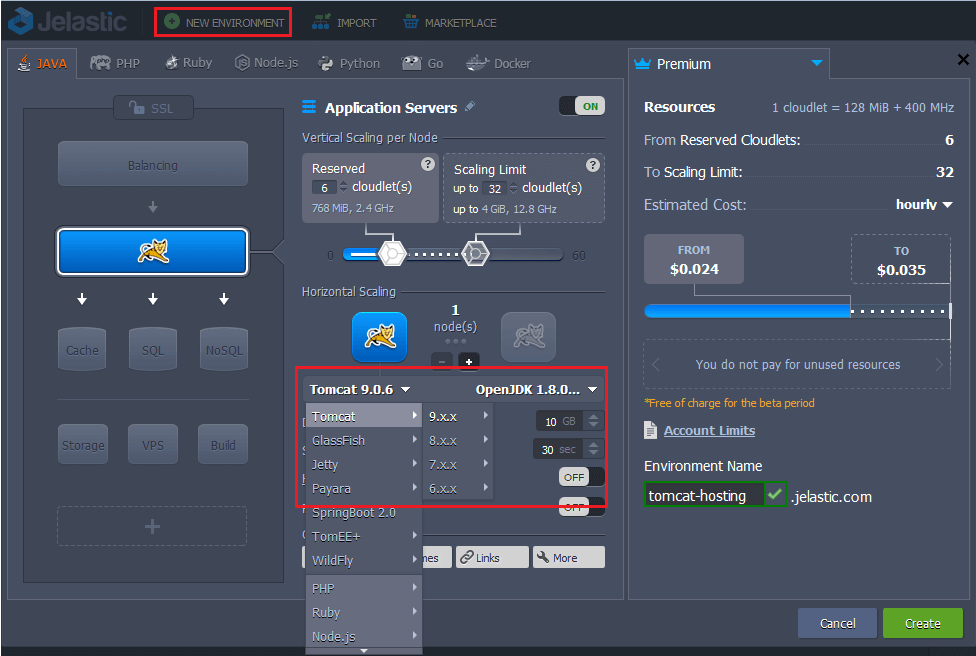Expand Tomcat version 6.x.x
The width and height of the screenshot is (976, 656).
click(x=458, y=489)
